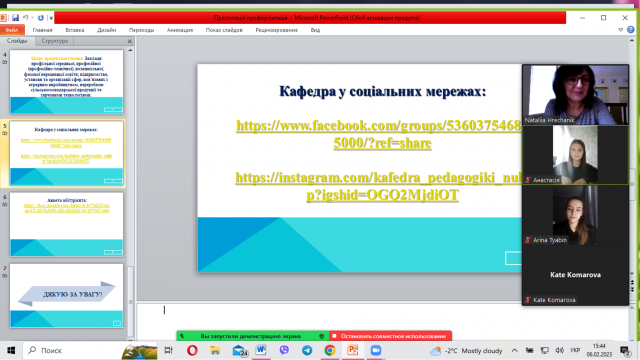Open the Файл tab
The width and height of the screenshot is (640, 360).
click(x=12, y=30)
